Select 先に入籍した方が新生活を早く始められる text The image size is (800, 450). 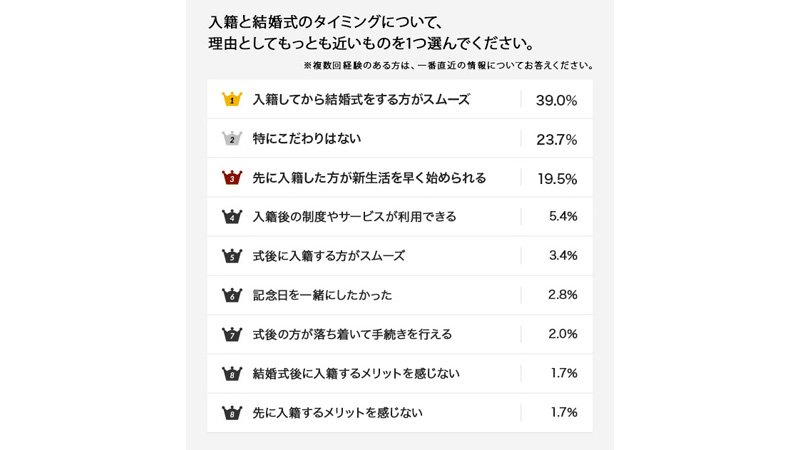(369, 178)
